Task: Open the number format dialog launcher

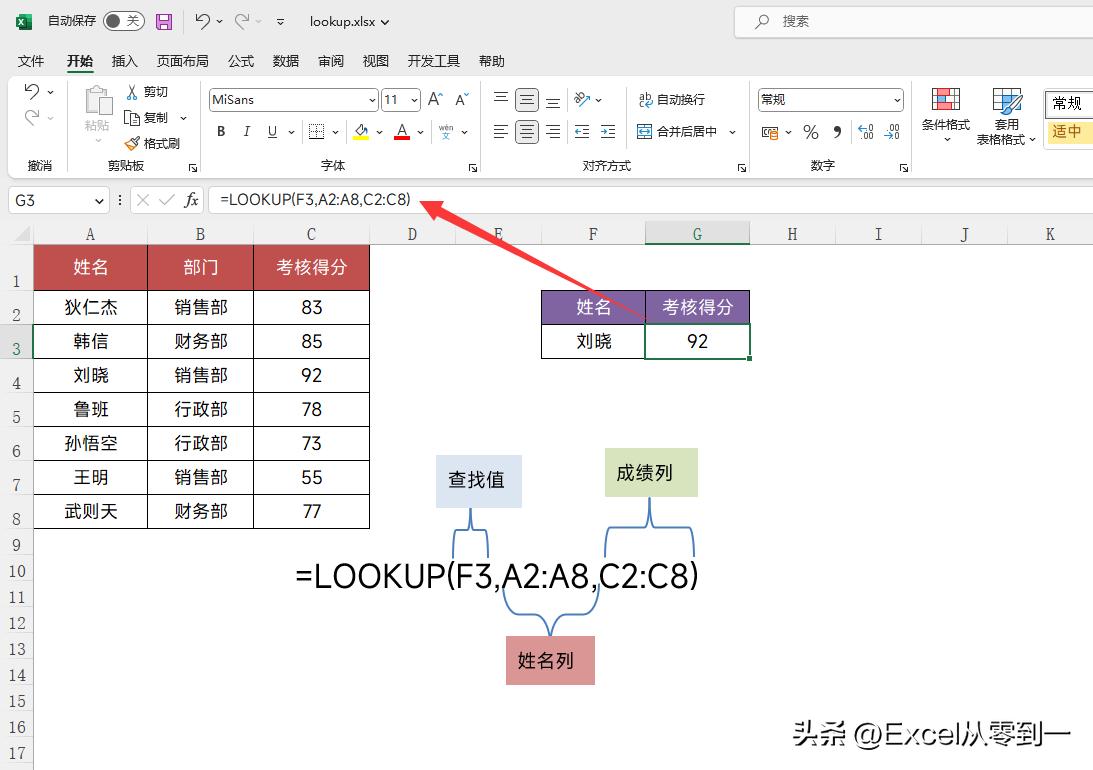Action: tap(903, 168)
